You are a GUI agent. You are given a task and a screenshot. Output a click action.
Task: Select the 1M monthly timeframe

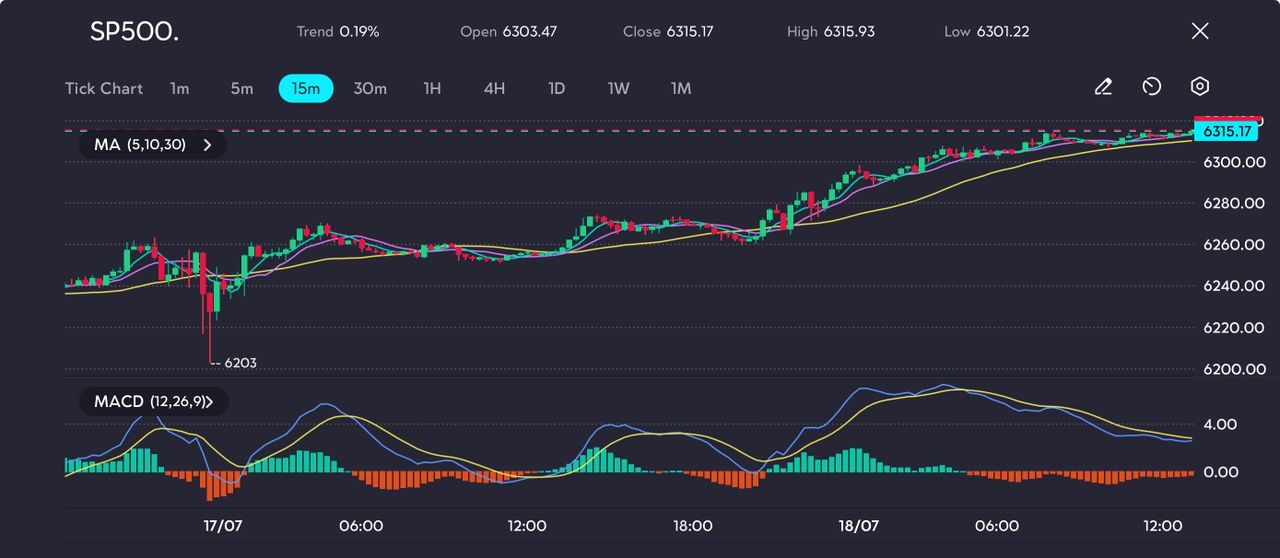point(681,89)
